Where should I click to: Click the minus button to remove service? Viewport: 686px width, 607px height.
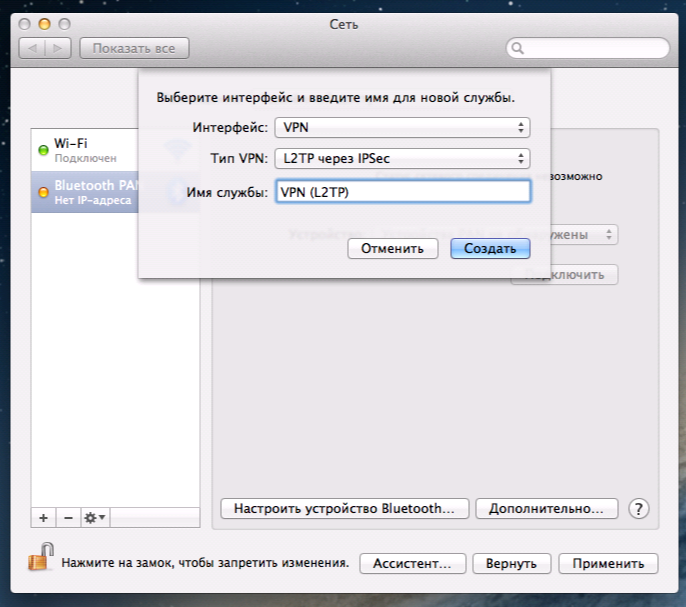click(x=68, y=517)
